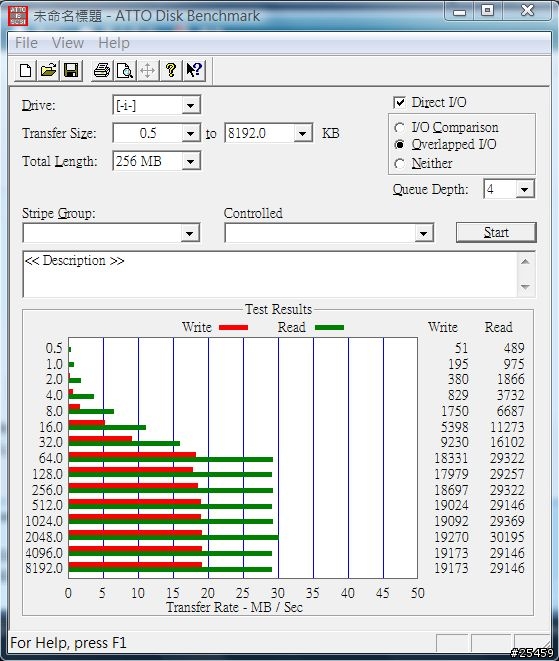Open the View menu
Image resolution: width=559 pixels, height=661 pixels.
click(x=67, y=43)
